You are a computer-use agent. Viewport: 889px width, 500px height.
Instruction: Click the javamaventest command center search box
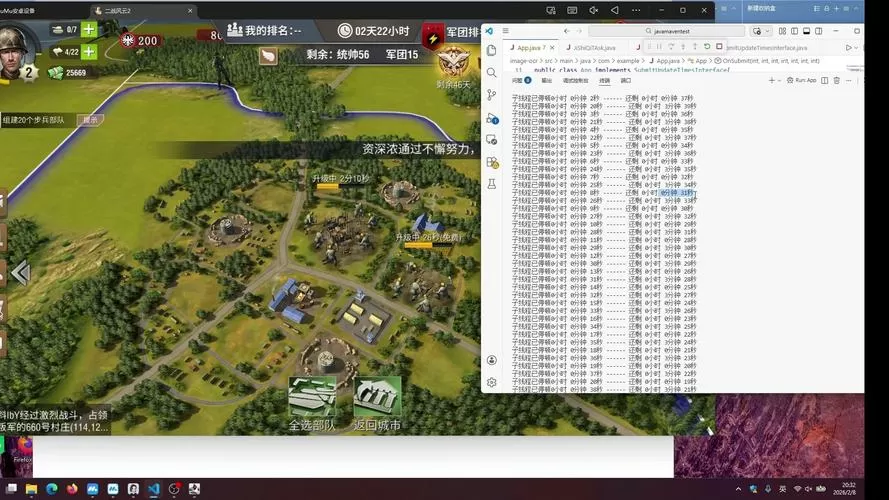coord(667,31)
